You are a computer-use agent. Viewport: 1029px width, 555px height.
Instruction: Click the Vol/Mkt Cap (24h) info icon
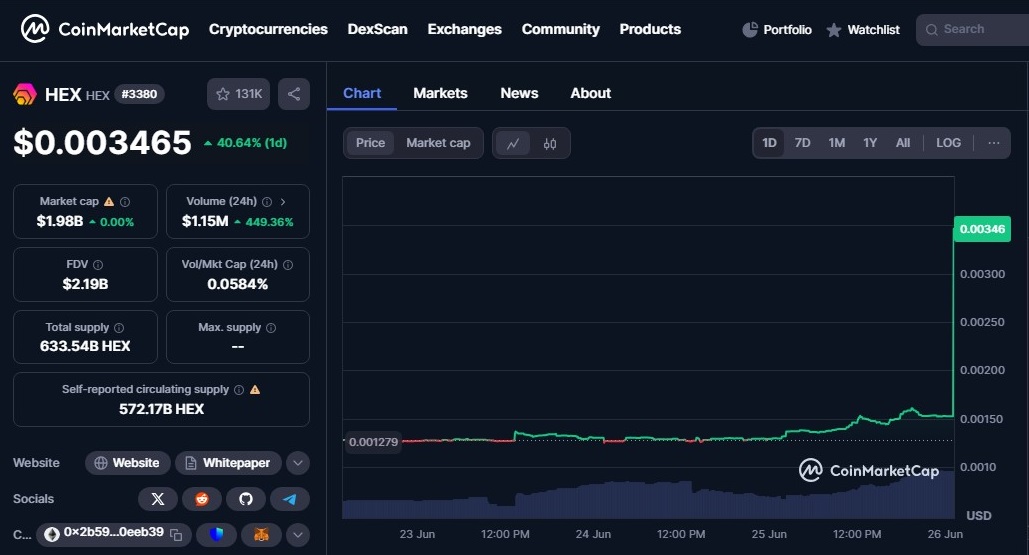click(287, 265)
